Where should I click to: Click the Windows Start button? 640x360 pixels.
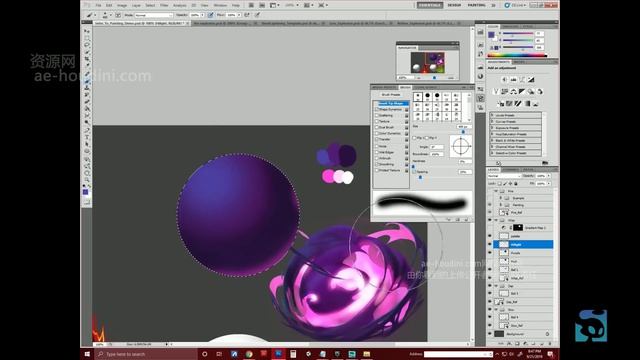point(87,354)
